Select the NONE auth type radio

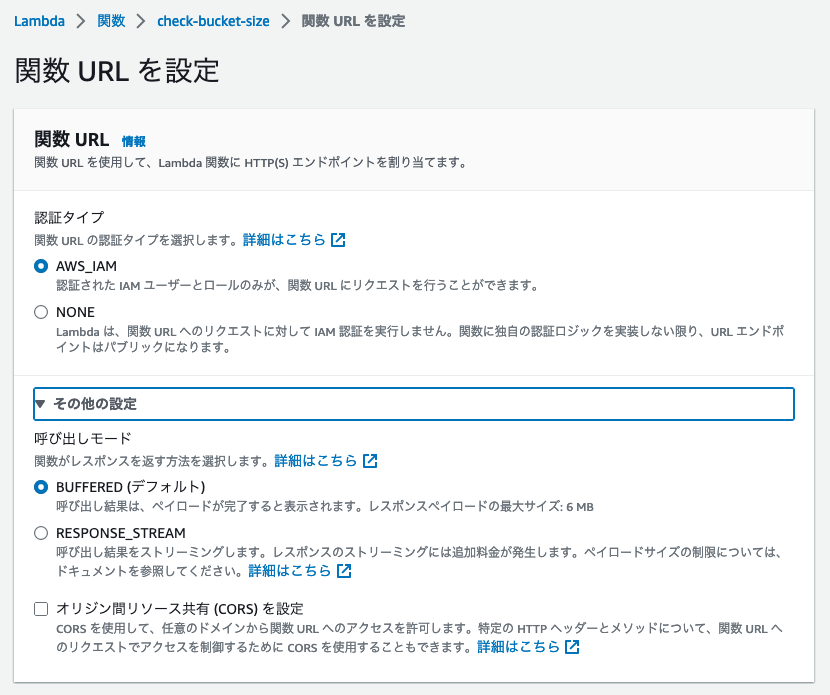click(41, 312)
